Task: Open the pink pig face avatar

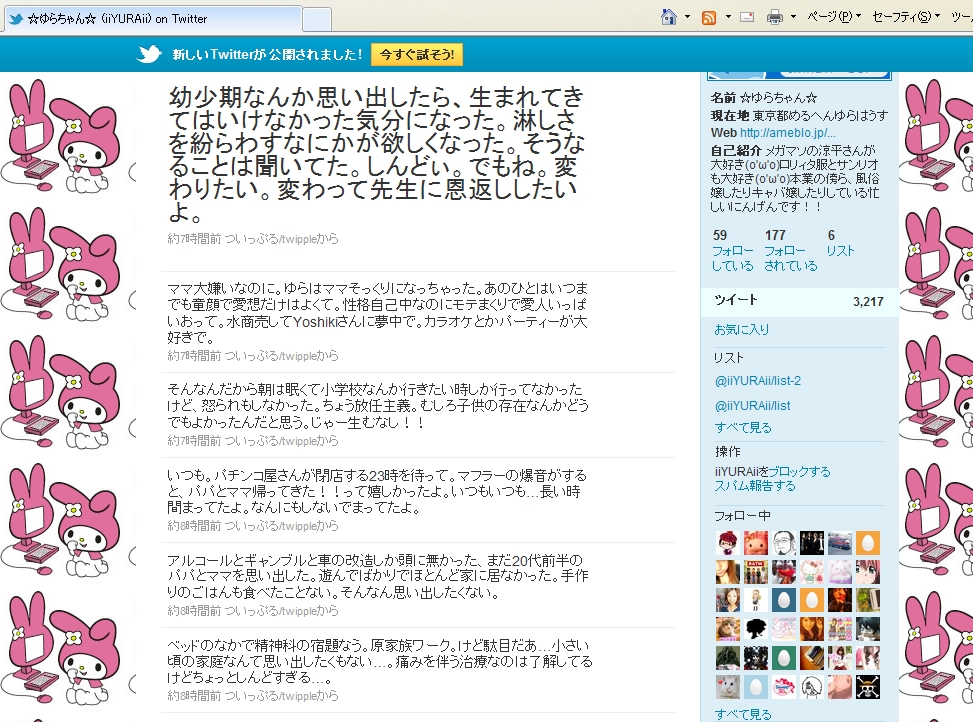Action: (x=756, y=543)
